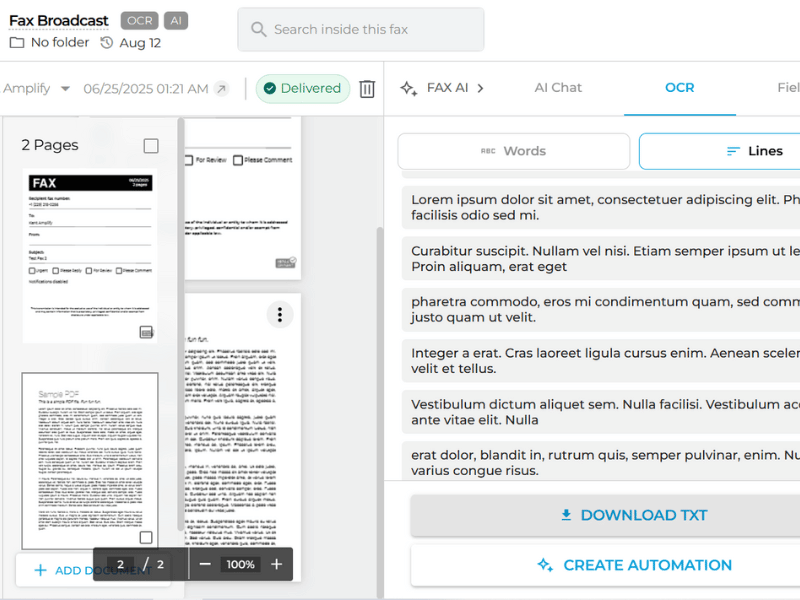Zoom in with the plus button

tap(277, 564)
